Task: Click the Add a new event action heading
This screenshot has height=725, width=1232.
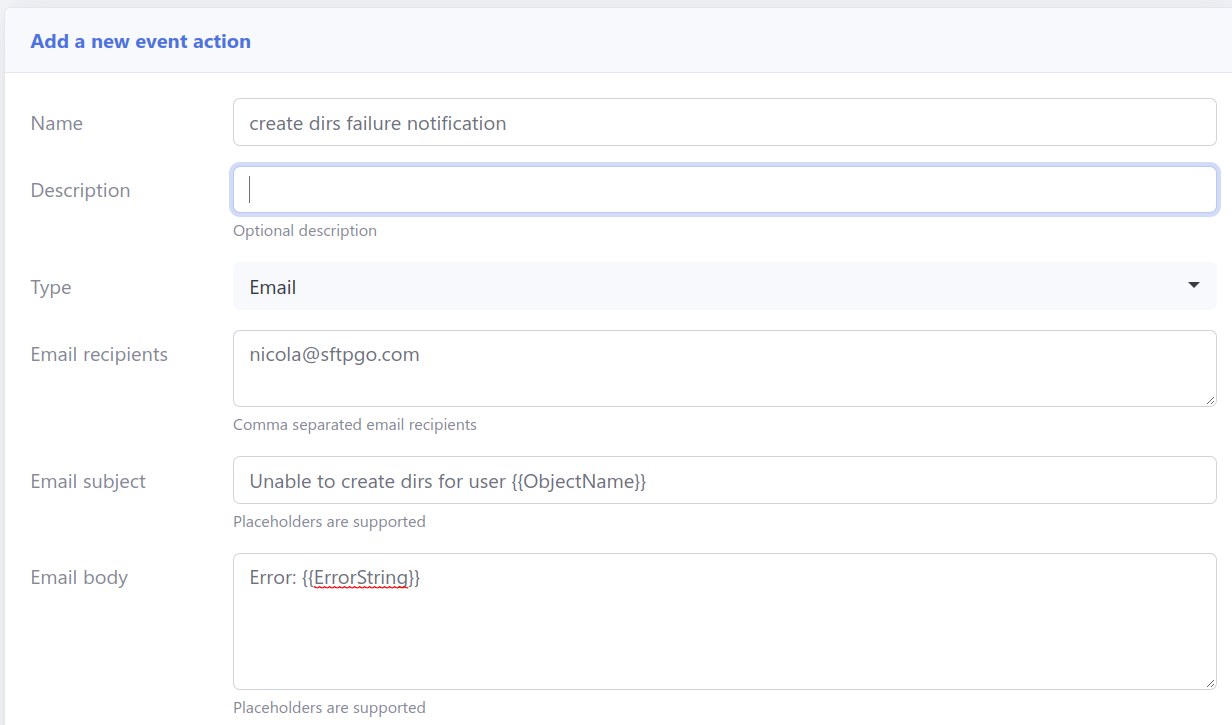Action: pyautogui.click(x=140, y=41)
